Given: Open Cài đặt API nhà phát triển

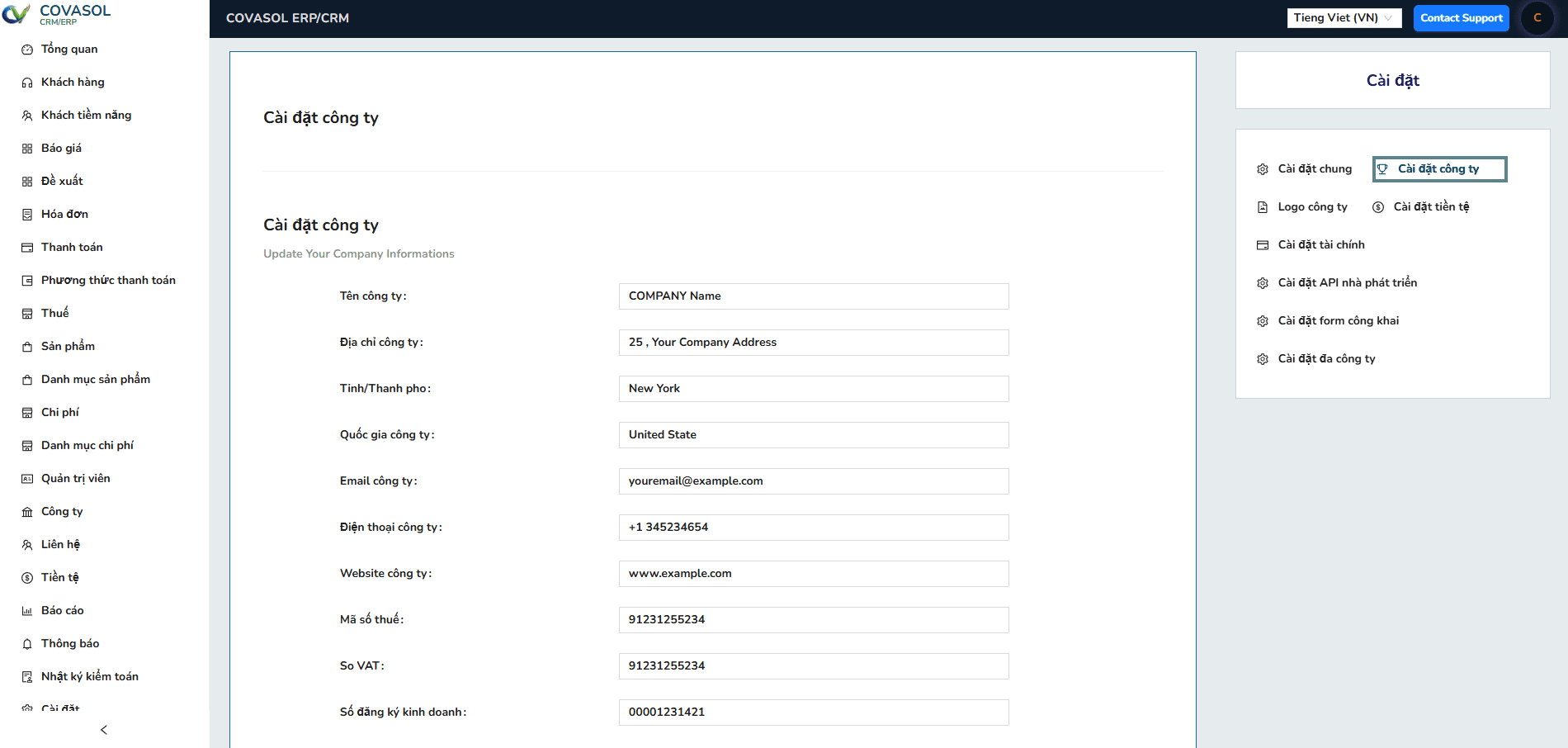Looking at the screenshot, I should point(1347,282).
